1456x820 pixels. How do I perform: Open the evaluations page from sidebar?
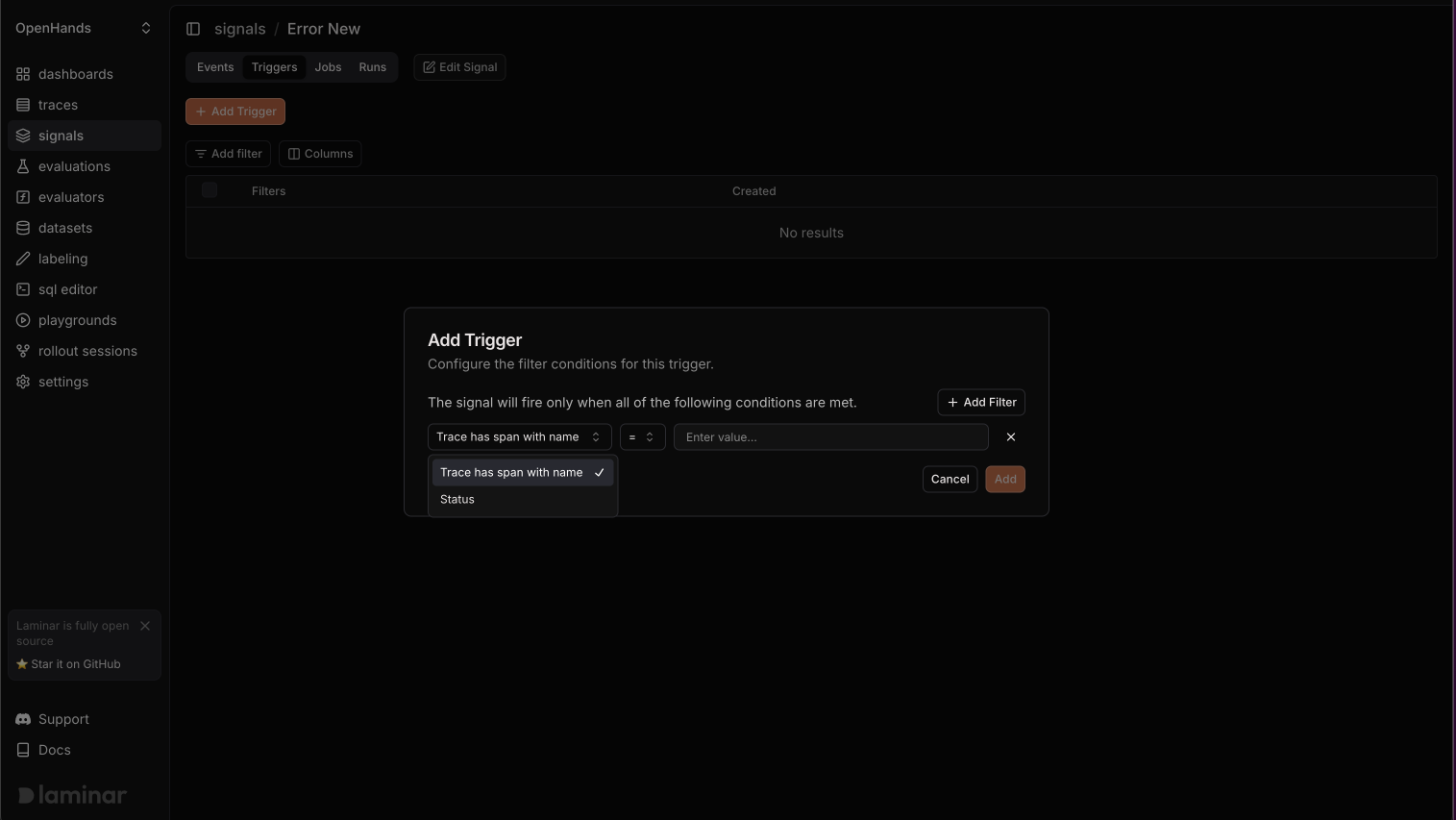74,165
